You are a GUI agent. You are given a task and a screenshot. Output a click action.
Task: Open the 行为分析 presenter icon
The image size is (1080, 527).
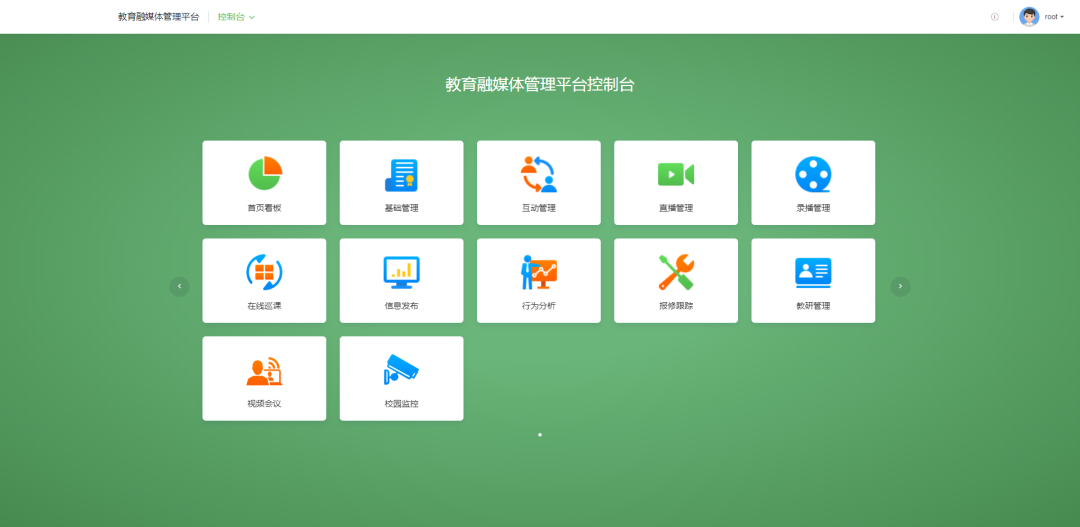[x=538, y=272]
